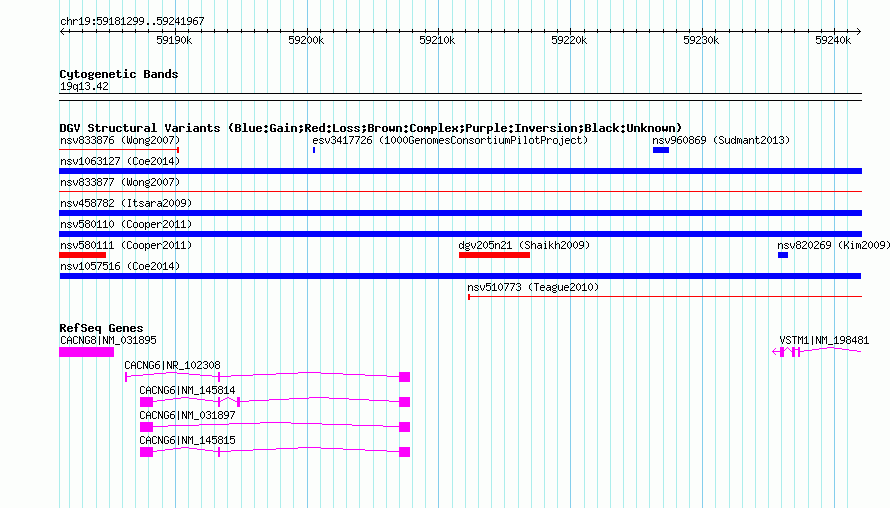This screenshot has width=890, height=508.
Task: Open variant nsv833877 (Wong2007) label
Action: tap(120, 182)
